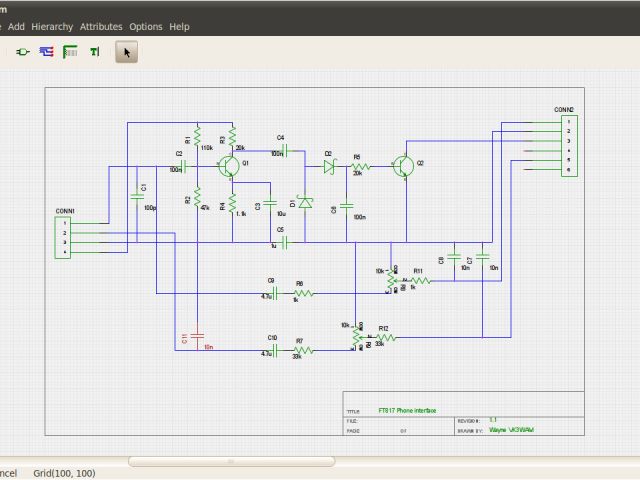Click the Wayne VK3WAM drawn-by text
This screenshot has width=640, height=480.
tap(511, 429)
